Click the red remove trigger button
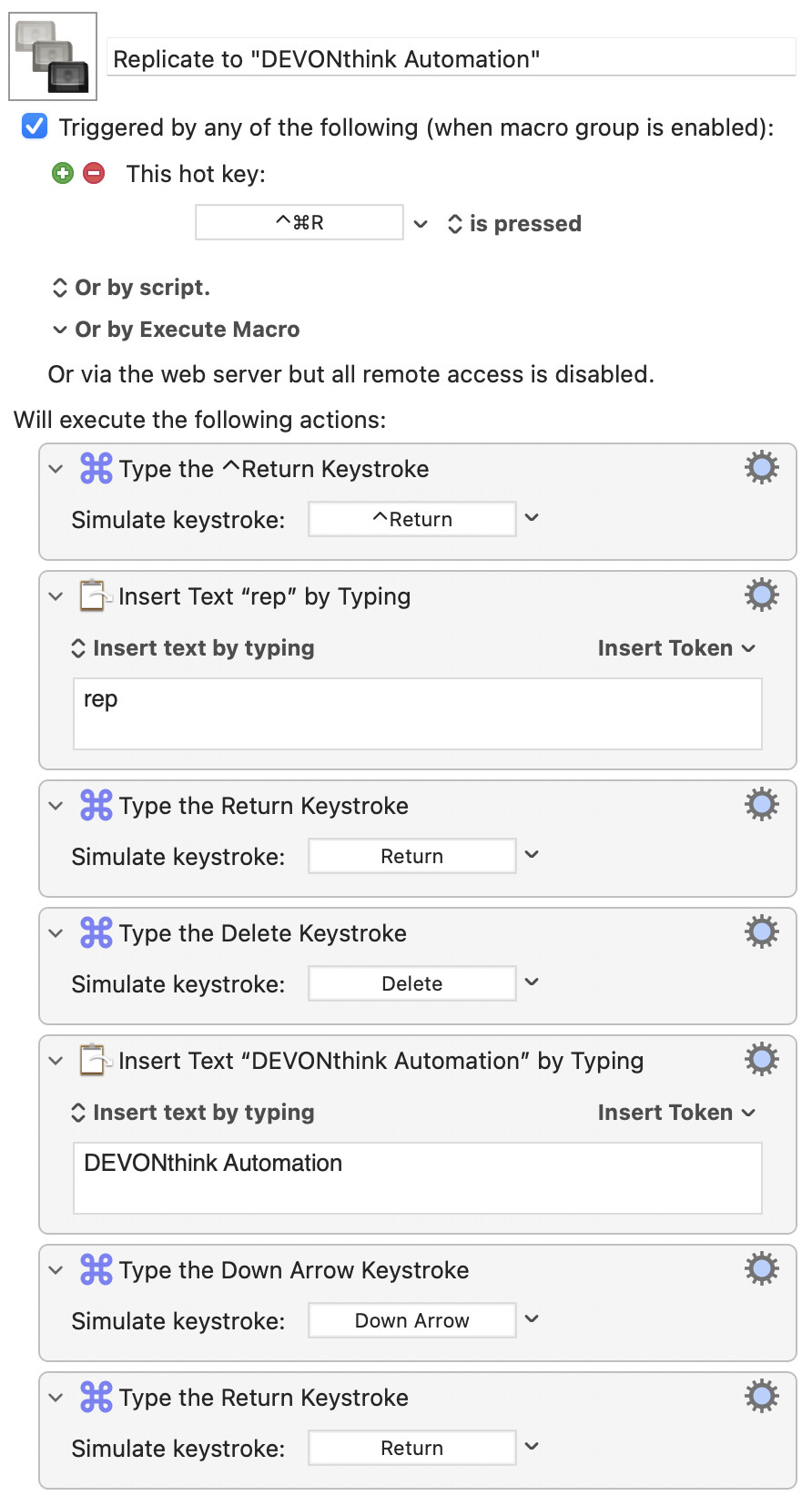Image resolution: width=812 pixels, height=1506 pixels. pos(94,173)
